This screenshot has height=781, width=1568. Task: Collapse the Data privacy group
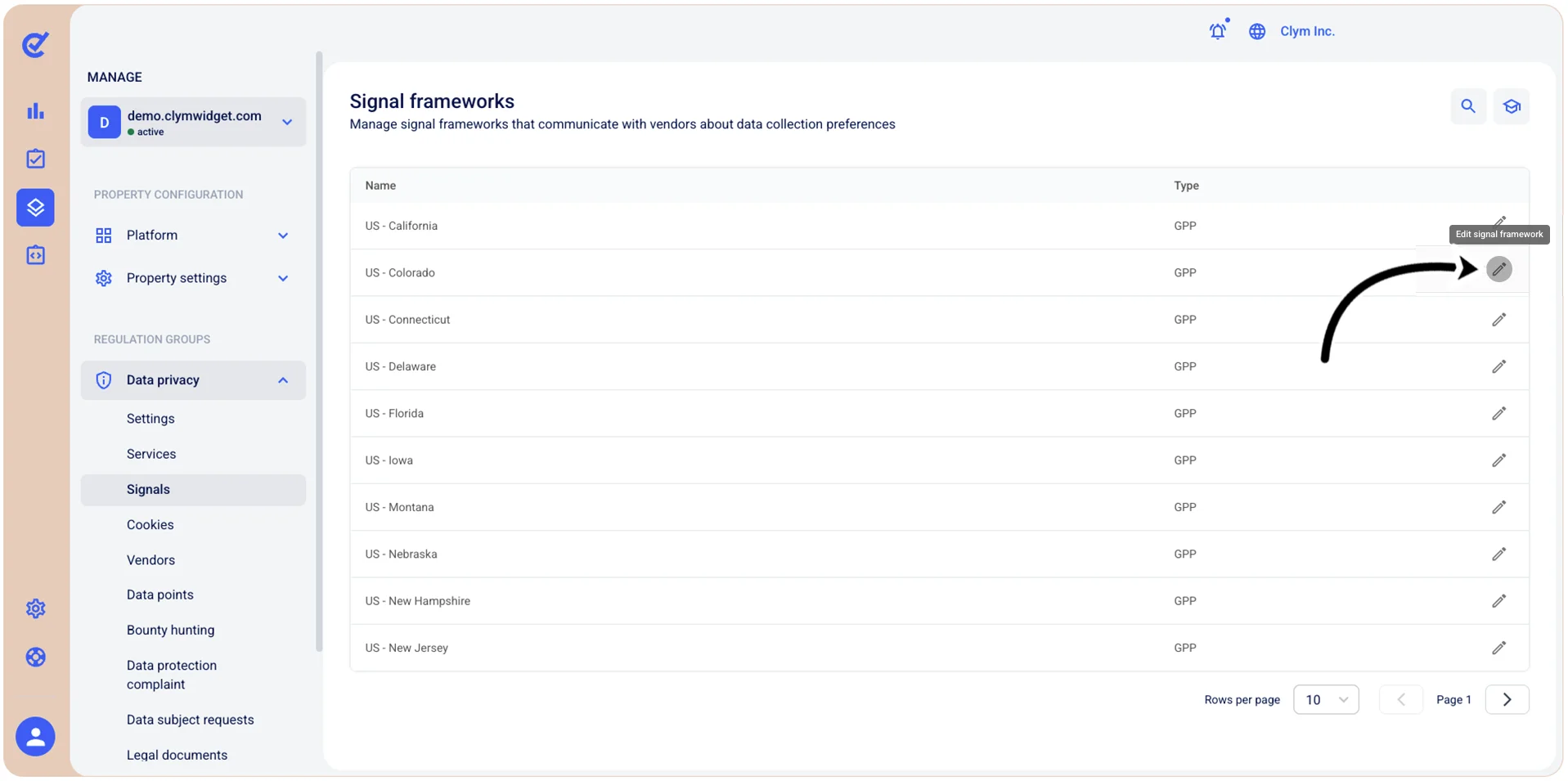(x=193, y=380)
